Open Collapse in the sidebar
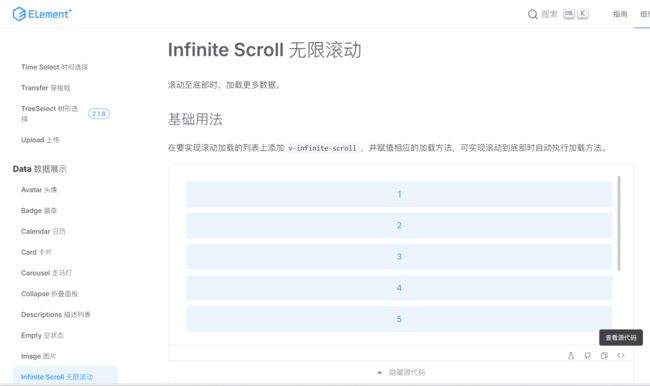Screen dimensions: 650x386 coord(49,293)
